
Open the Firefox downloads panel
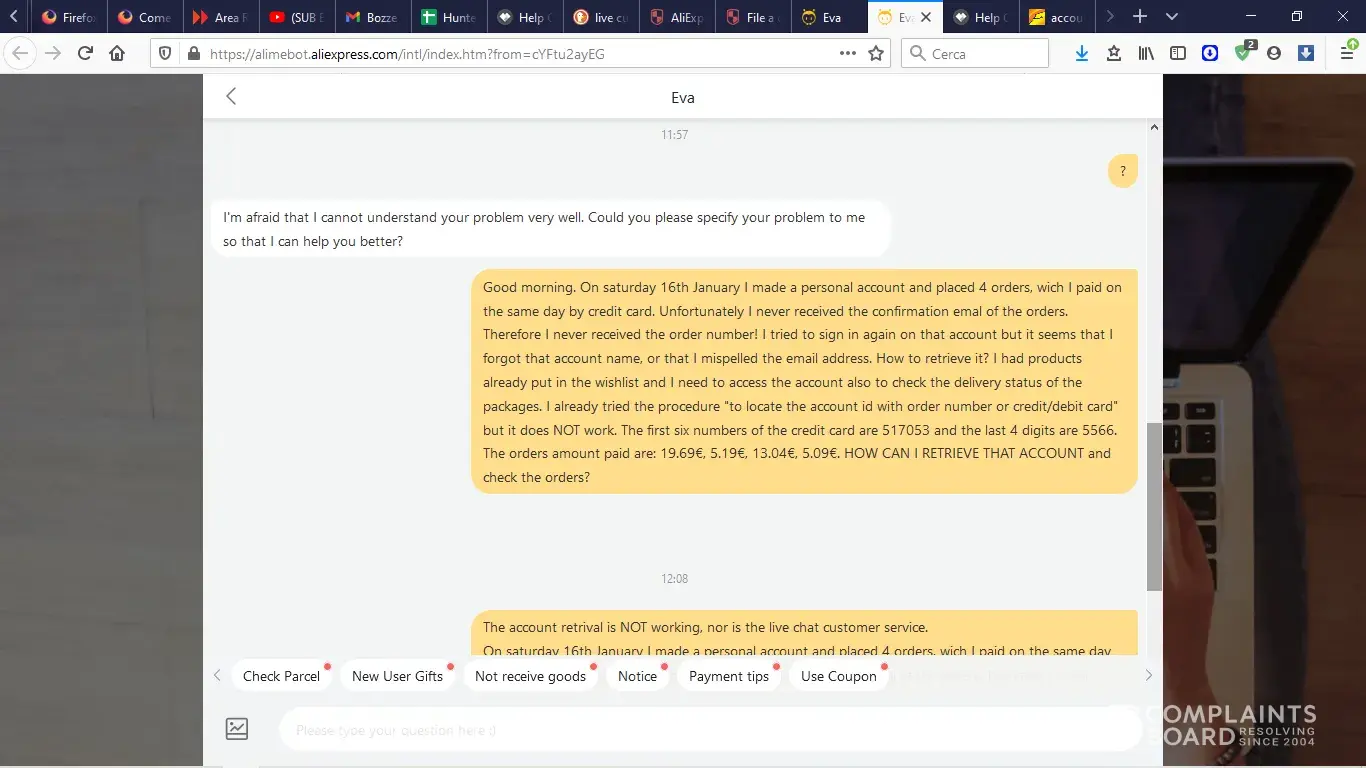1082,54
